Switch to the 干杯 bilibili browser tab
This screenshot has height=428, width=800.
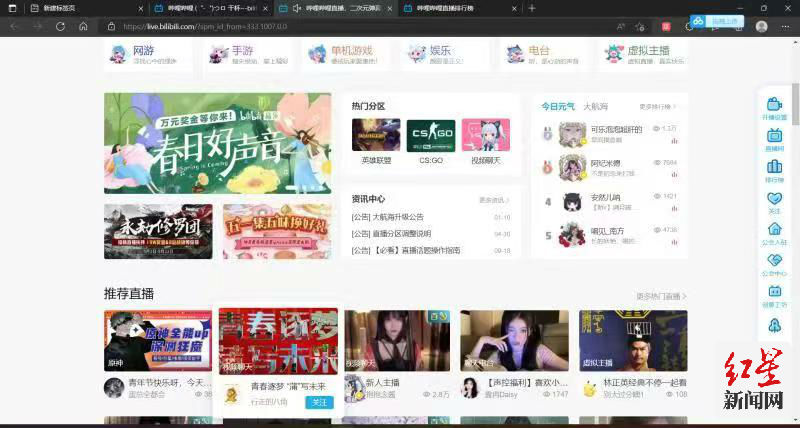212,9
